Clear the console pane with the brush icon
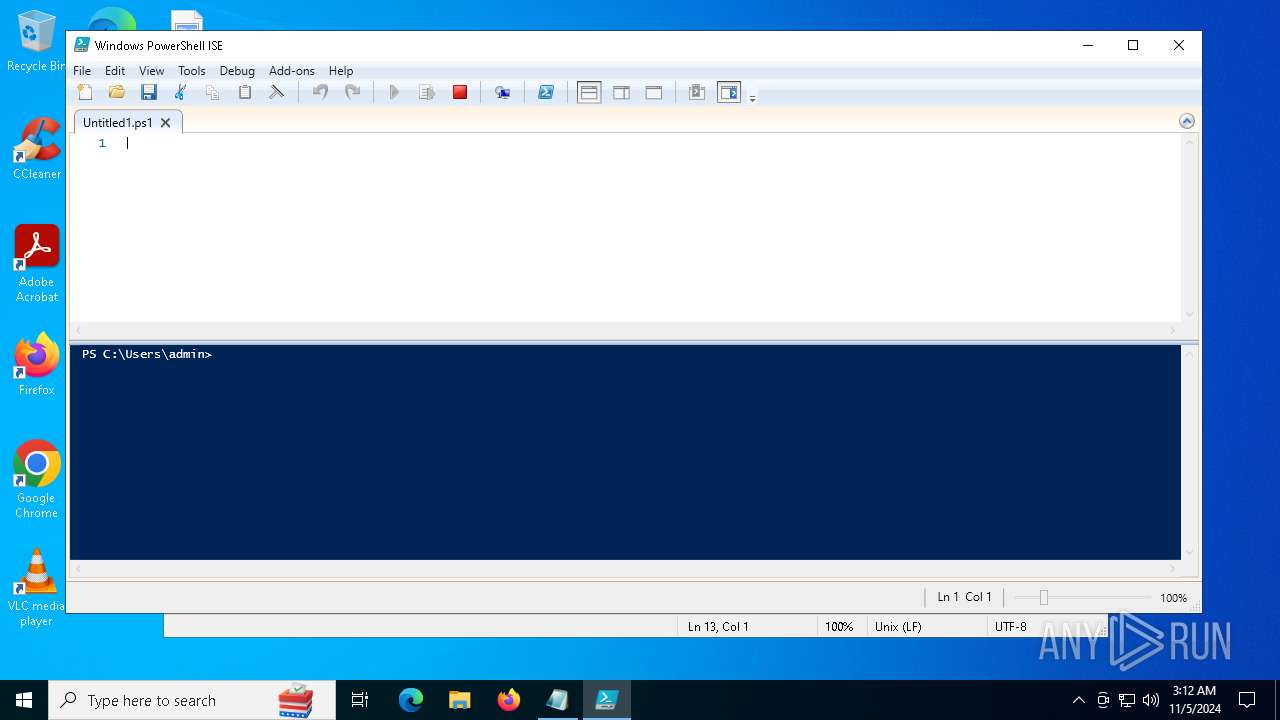The width and height of the screenshot is (1280, 720). (277, 93)
